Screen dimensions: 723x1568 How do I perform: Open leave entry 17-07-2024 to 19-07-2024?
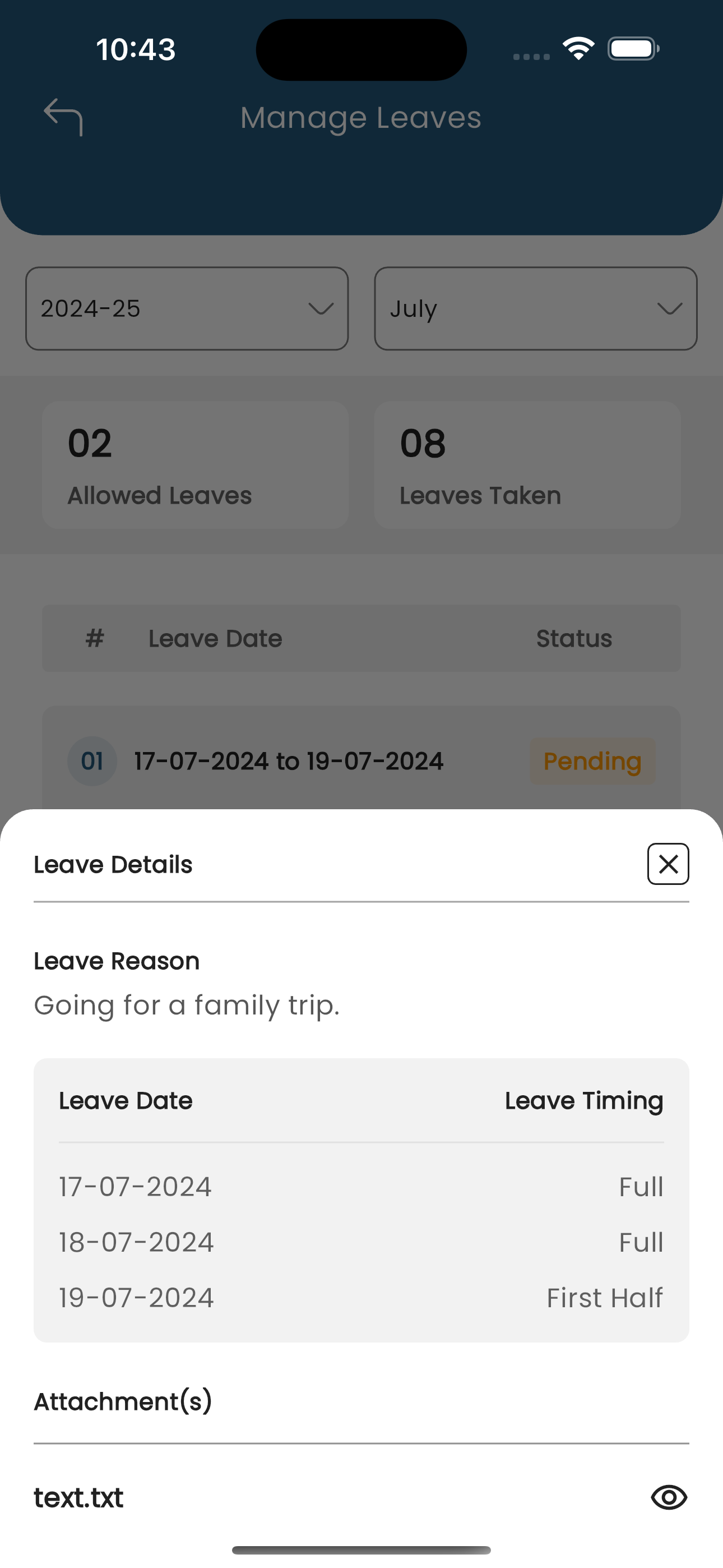pos(289,761)
